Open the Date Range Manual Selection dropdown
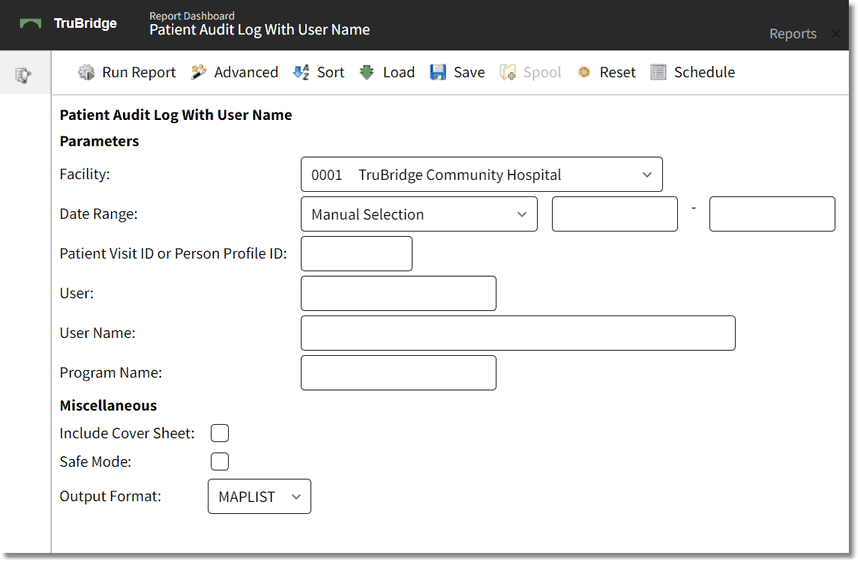858x562 pixels. coord(419,214)
